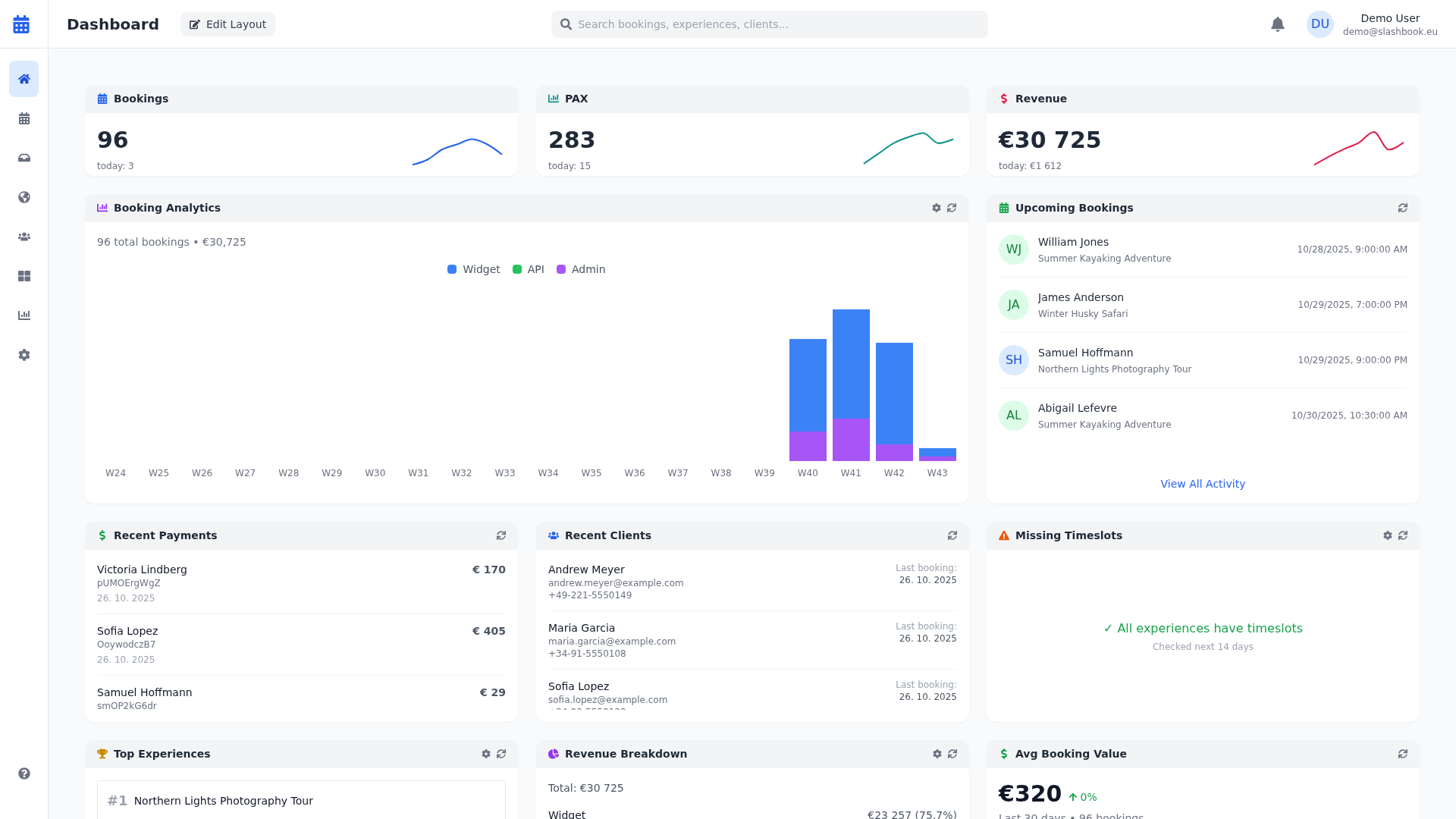
Task: Select the globe icon in the sidebar
Action: point(24,197)
